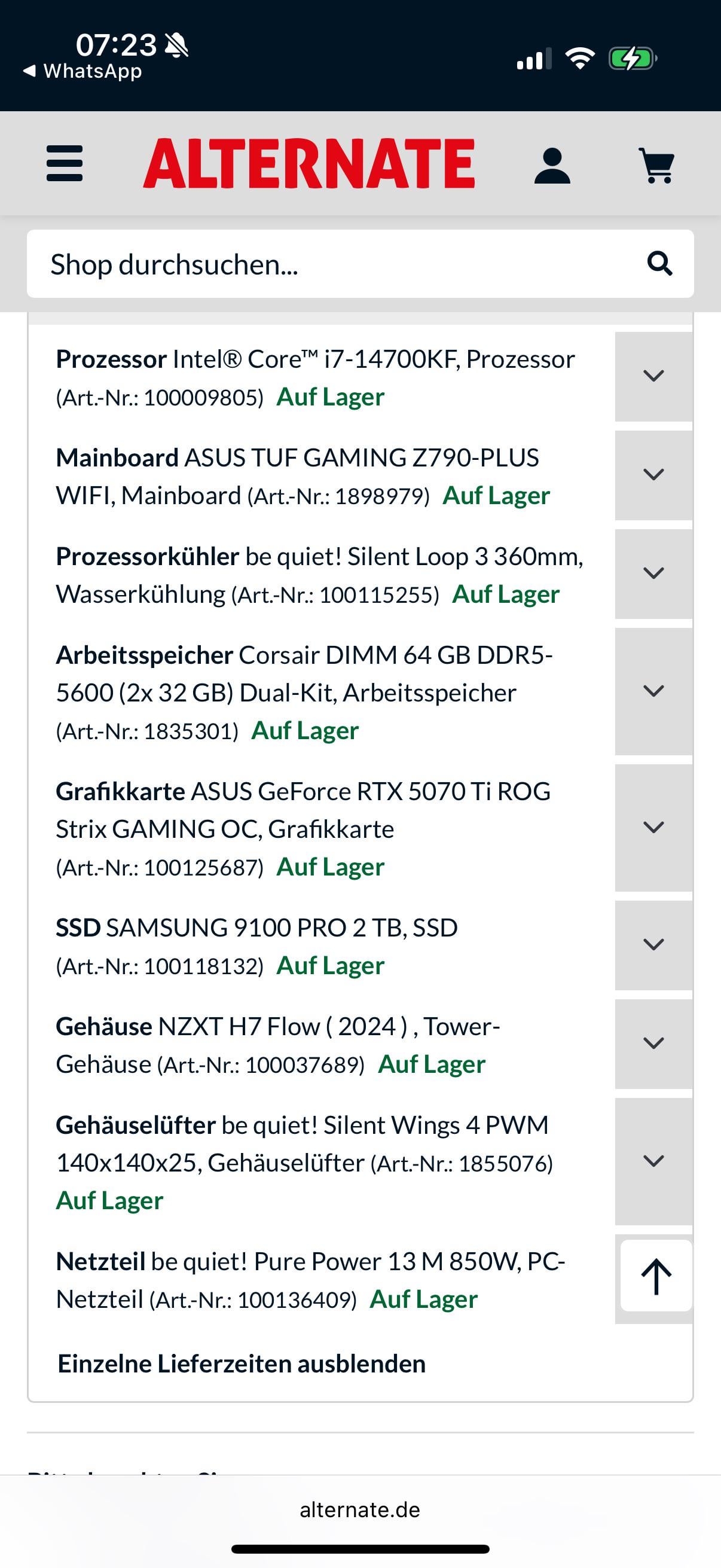Tap the scroll-to-top arrow button

[656, 1276]
